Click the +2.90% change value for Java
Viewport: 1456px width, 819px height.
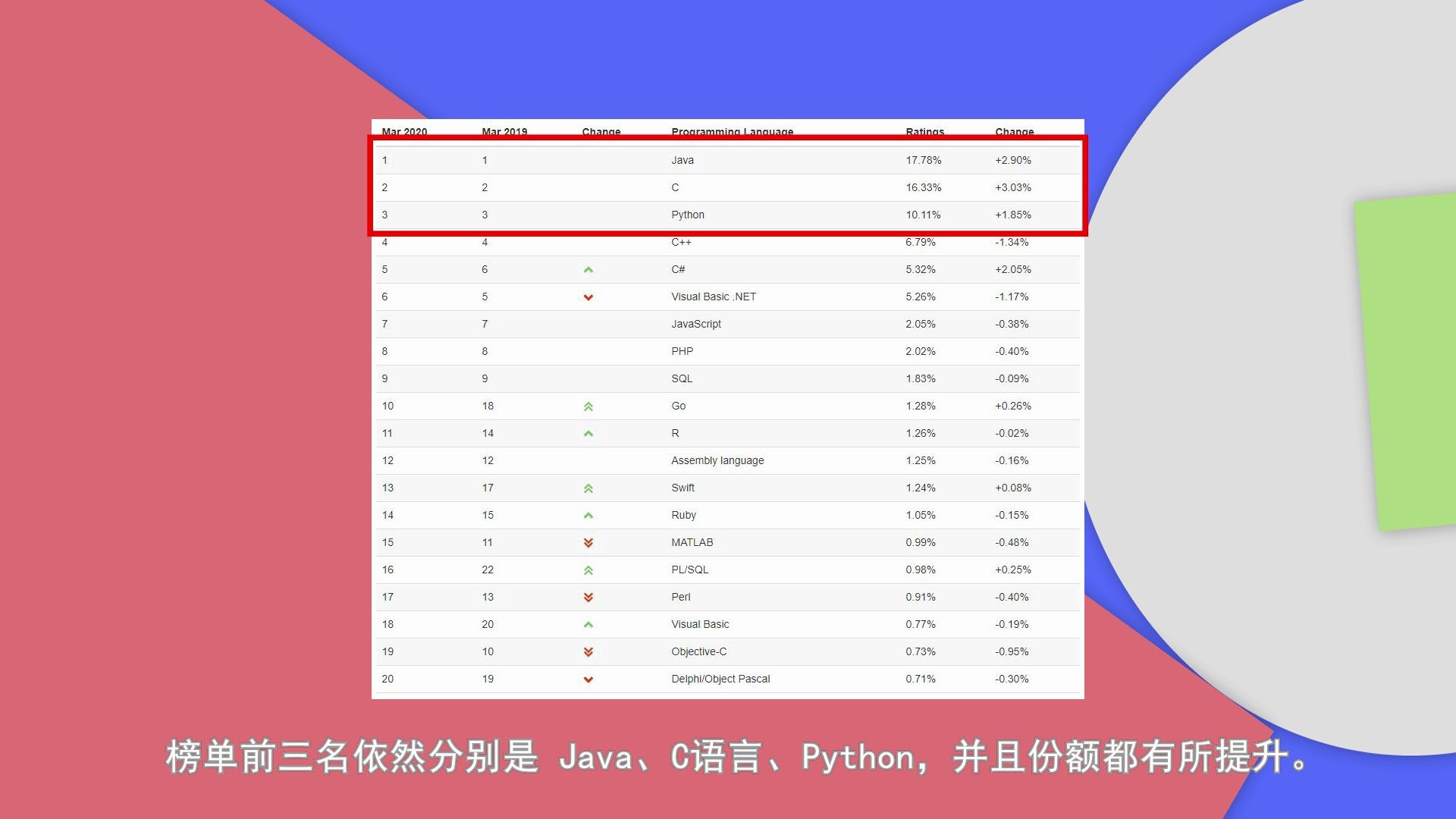tap(1013, 160)
